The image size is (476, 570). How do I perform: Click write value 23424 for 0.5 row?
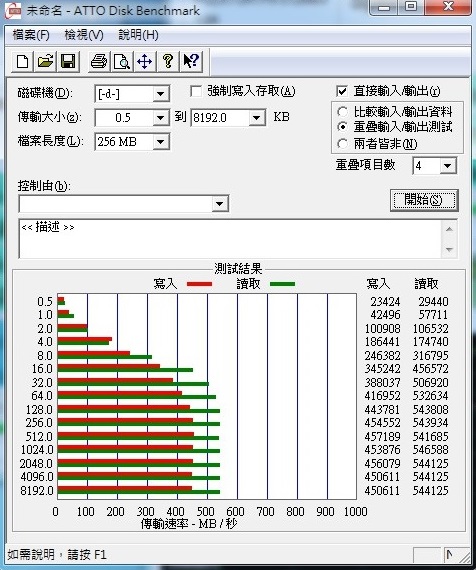(x=385, y=302)
